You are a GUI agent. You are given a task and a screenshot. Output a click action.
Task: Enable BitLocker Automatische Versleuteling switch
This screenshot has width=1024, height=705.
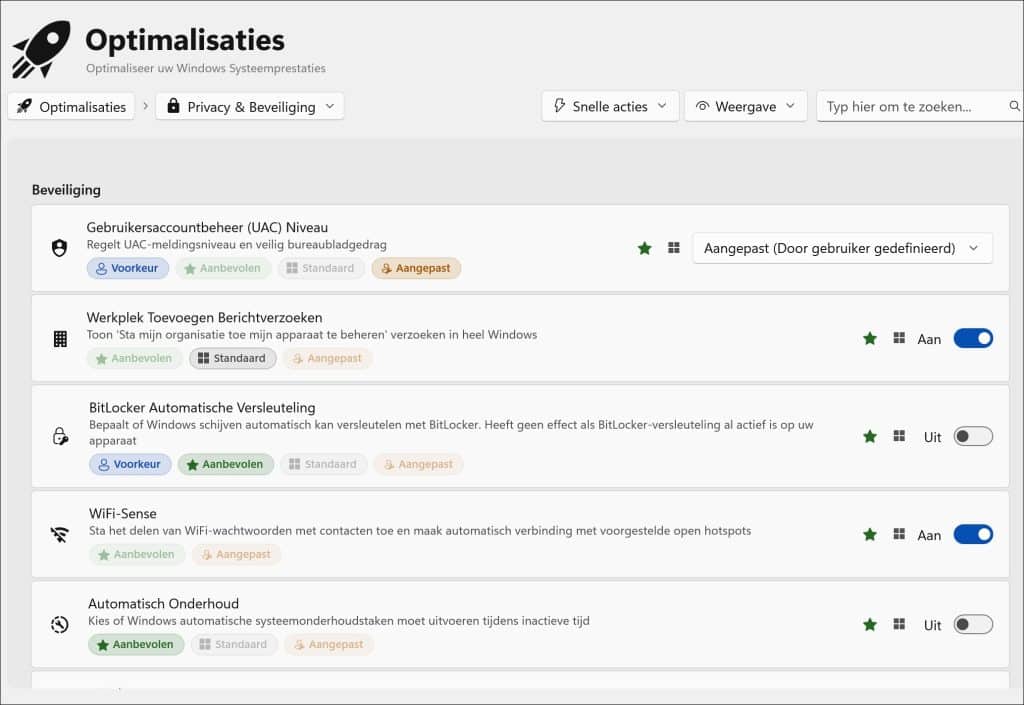point(973,436)
